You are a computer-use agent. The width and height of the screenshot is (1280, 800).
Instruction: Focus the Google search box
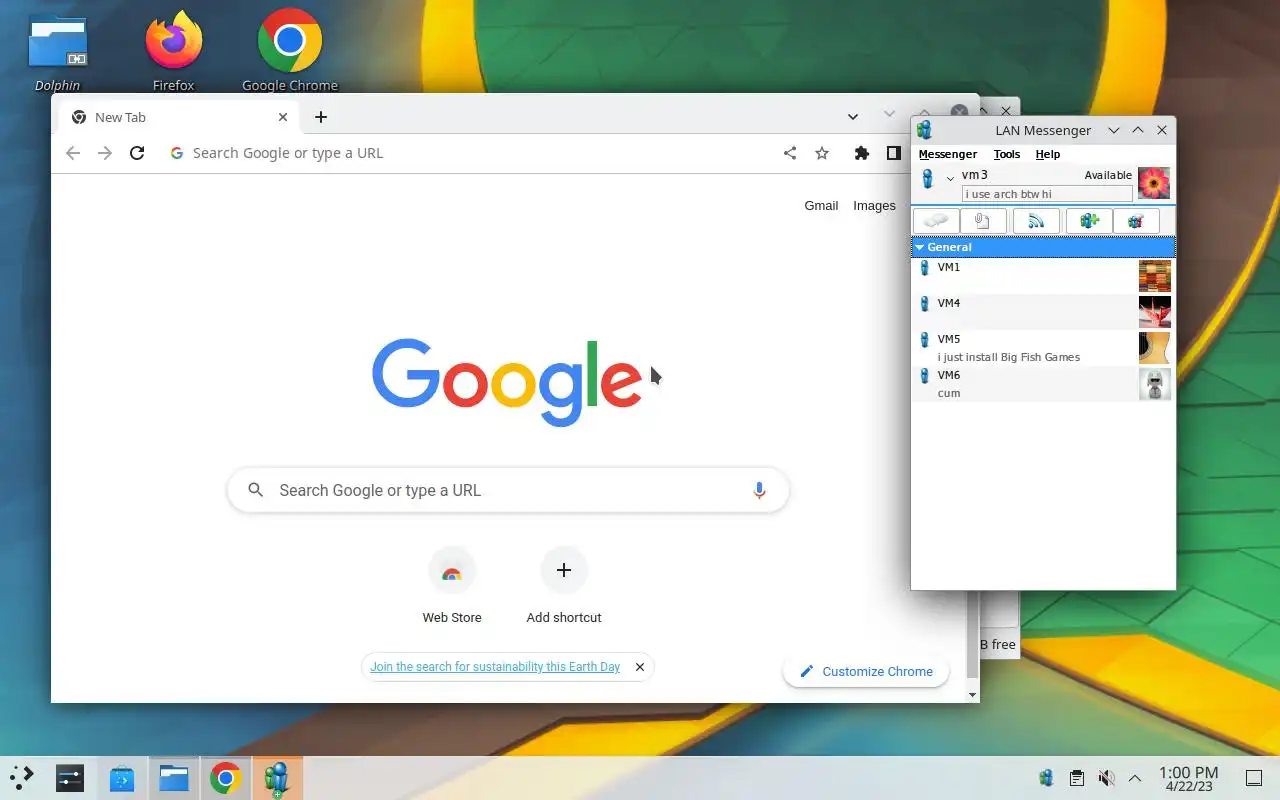tap(508, 490)
